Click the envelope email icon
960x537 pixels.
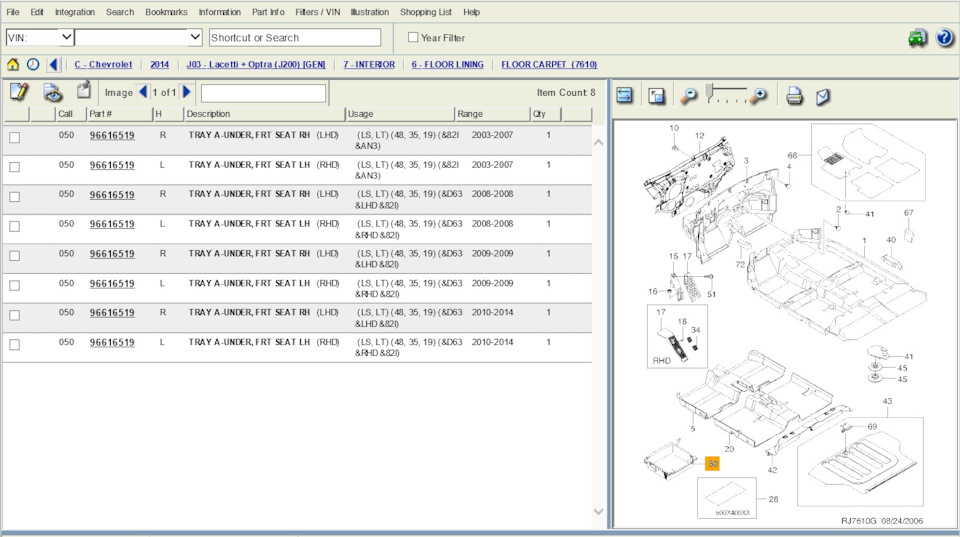822,96
